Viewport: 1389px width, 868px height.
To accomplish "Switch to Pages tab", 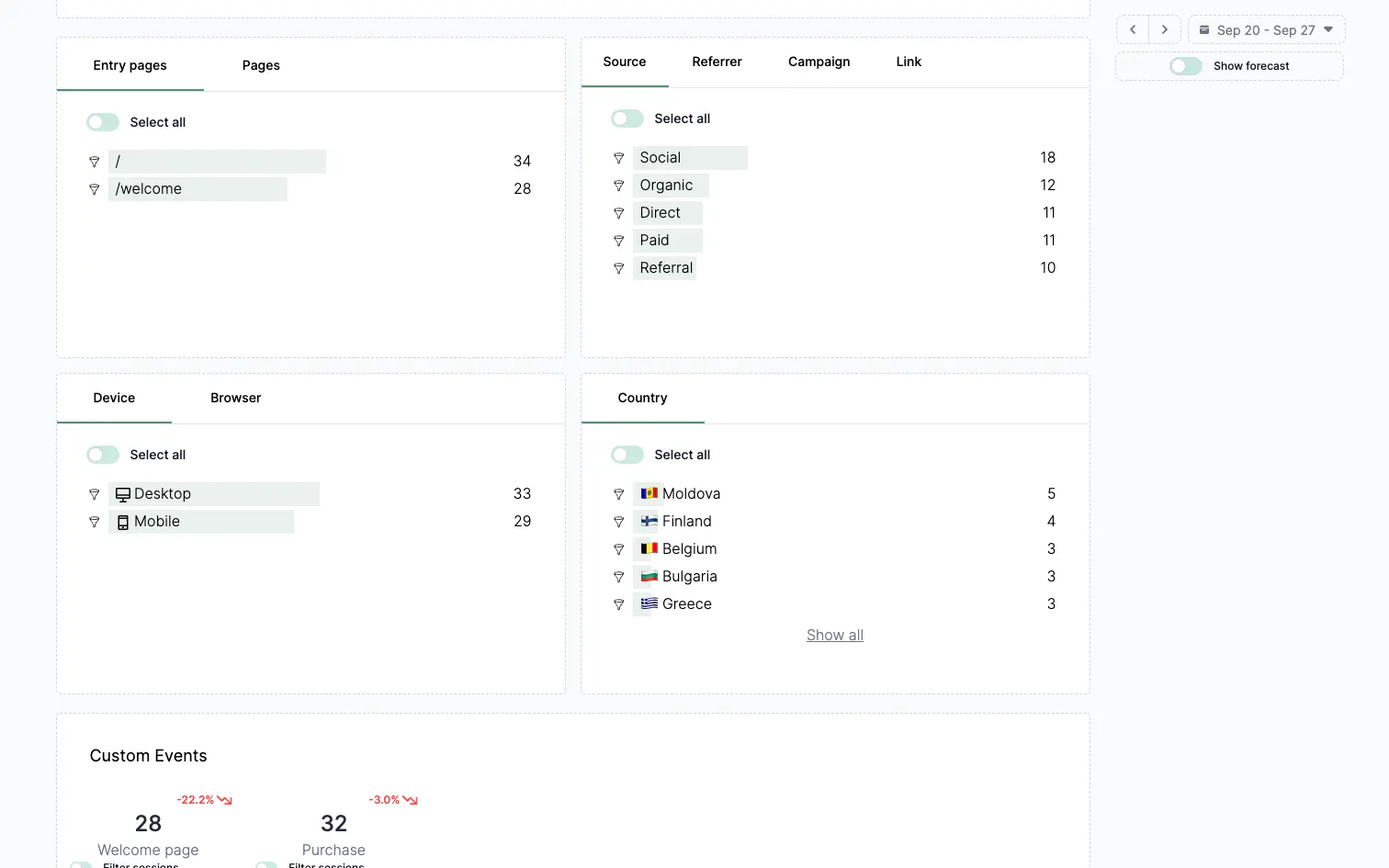I will 261,65.
